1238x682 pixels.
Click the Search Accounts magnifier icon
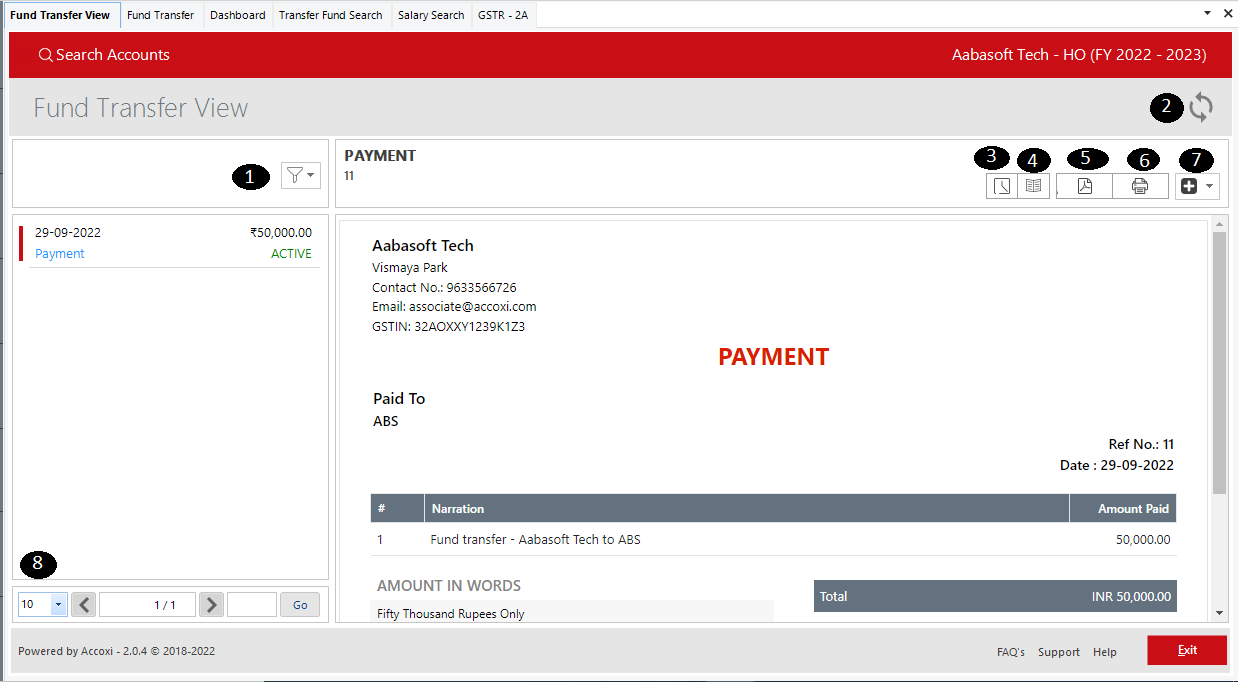pyautogui.click(x=45, y=55)
